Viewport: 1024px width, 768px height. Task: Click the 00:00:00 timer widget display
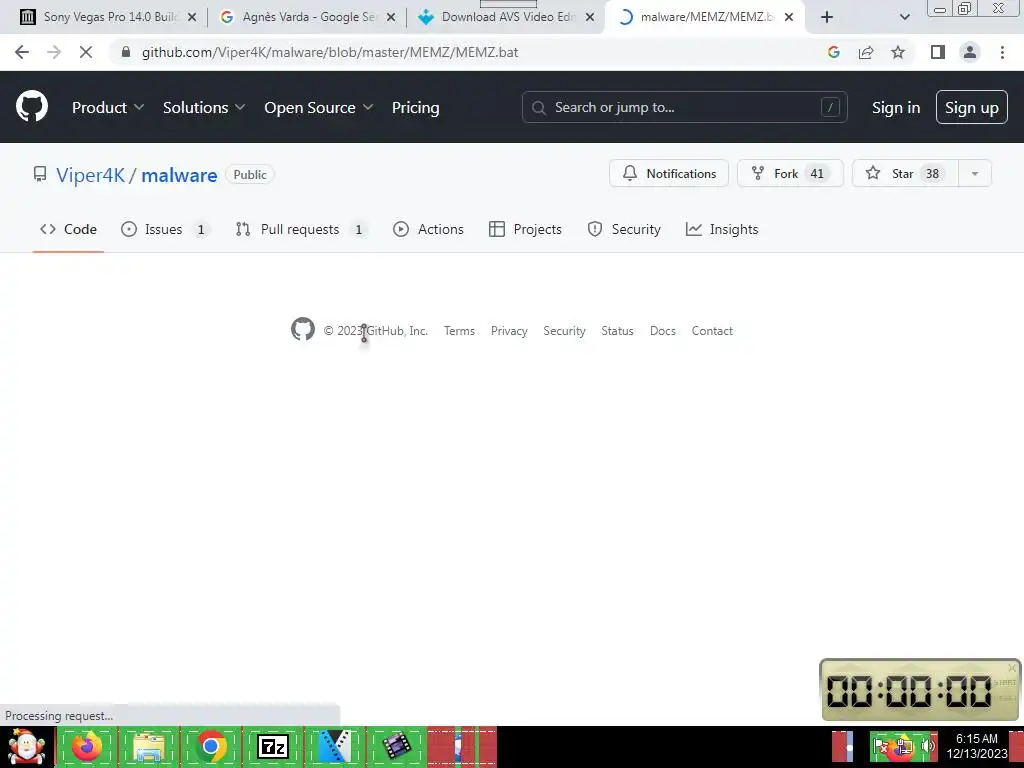coord(909,691)
